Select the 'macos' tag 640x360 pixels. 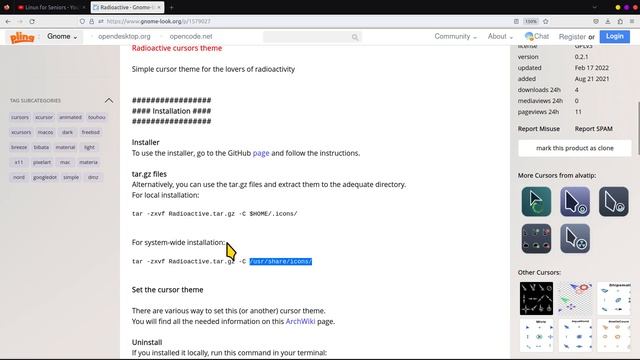point(45,132)
